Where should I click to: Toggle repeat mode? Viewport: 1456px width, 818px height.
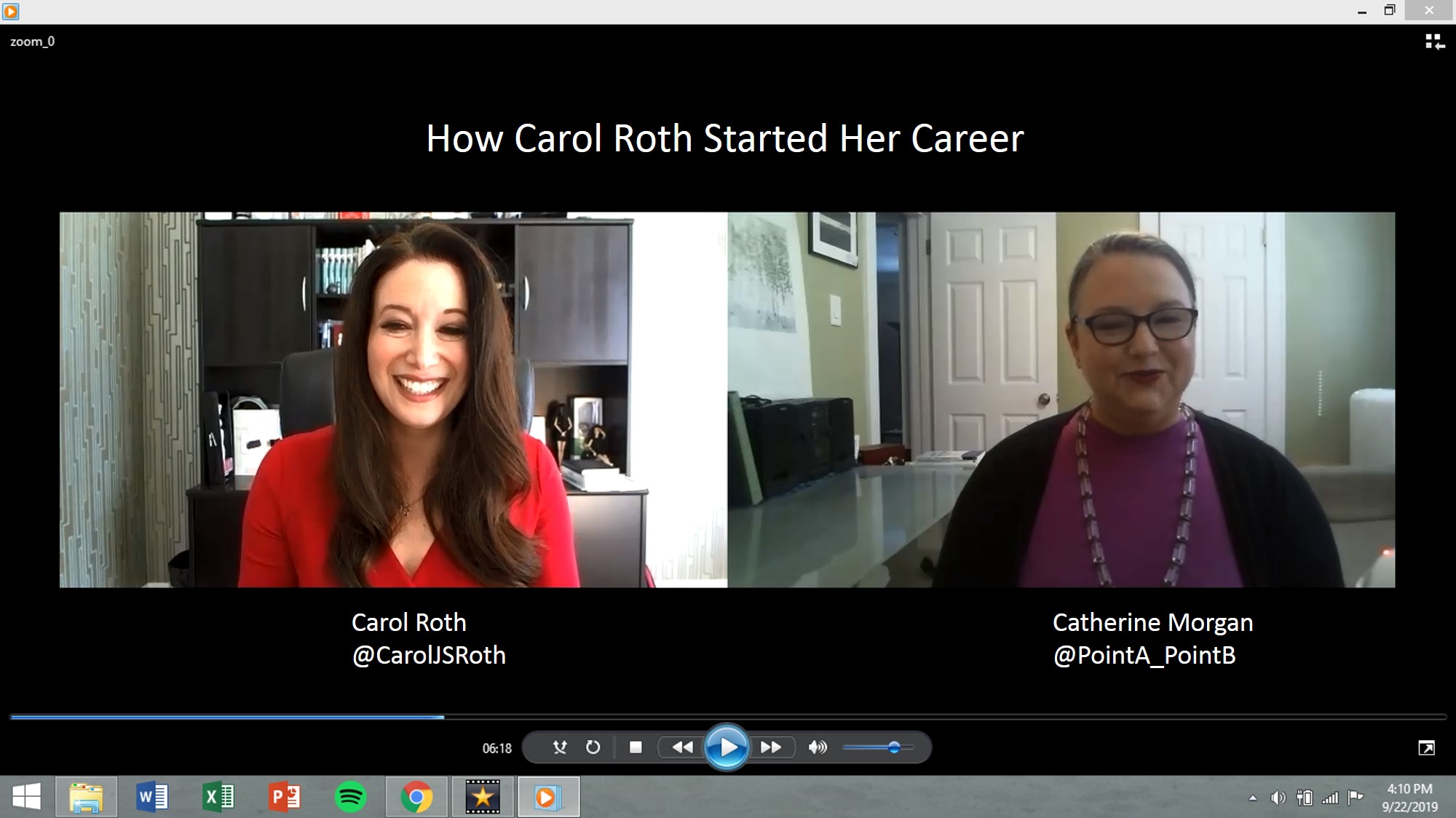593,747
